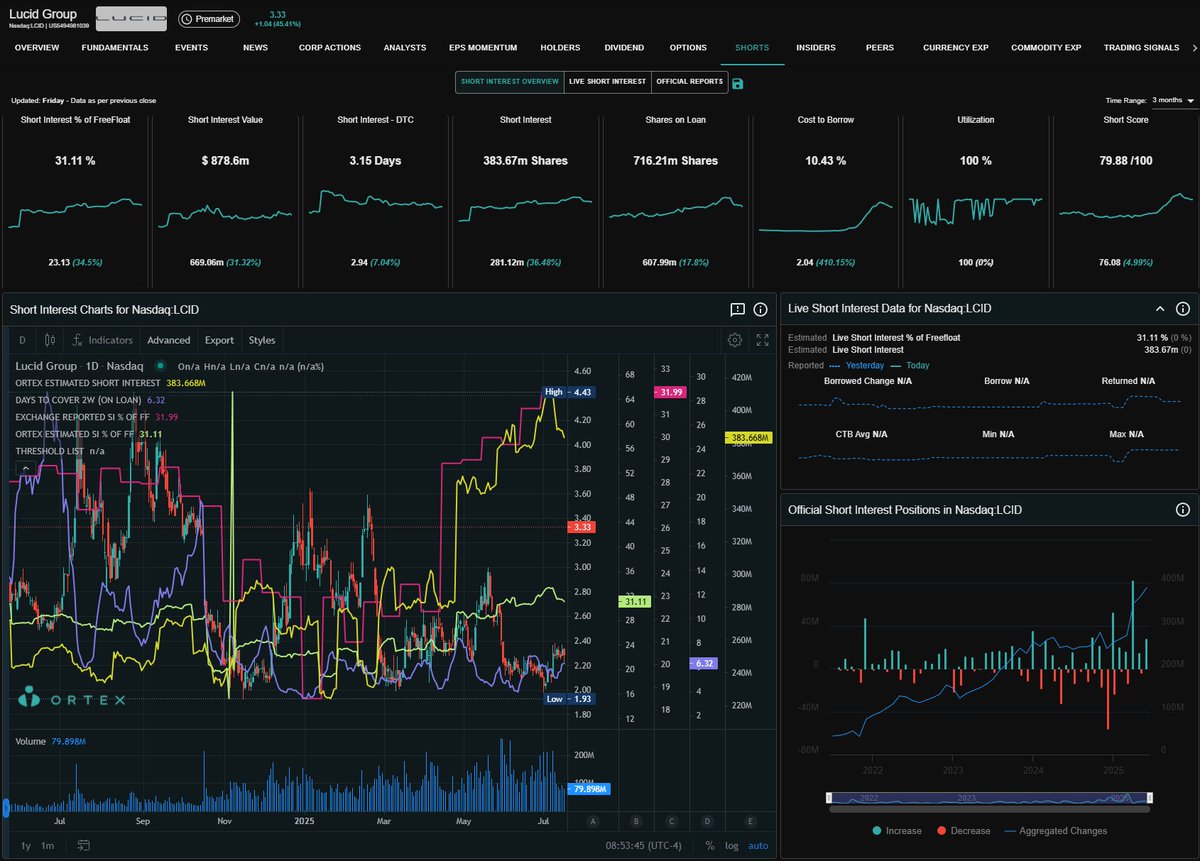Open info icon for Short Interest Charts panel
Image resolution: width=1200 pixels, height=861 pixels.
pyautogui.click(x=760, y=310)
